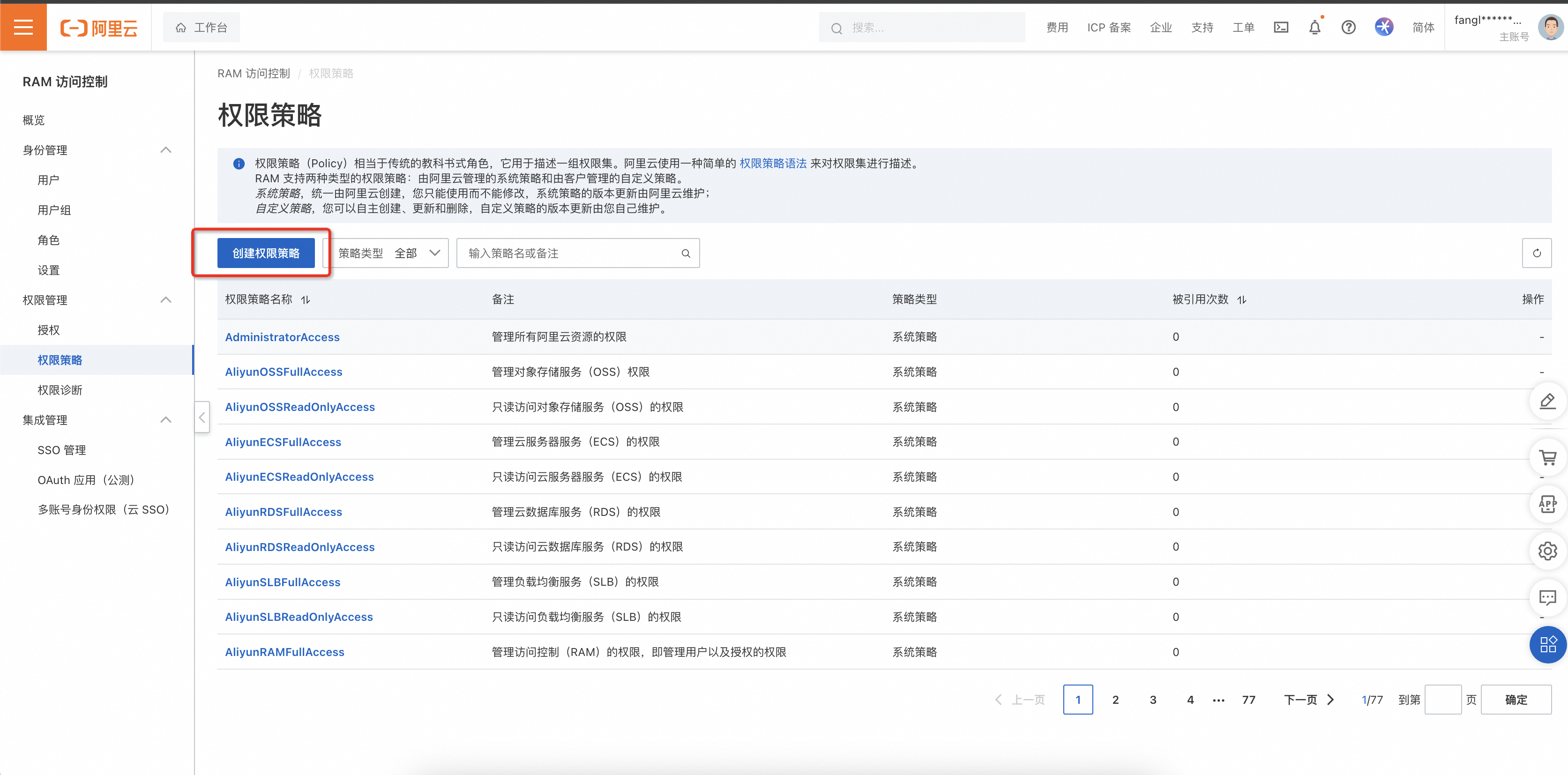Open the 费用 menu
Image resolution: width=1568 pixels, height=775 pixels.
(1057, 27)
